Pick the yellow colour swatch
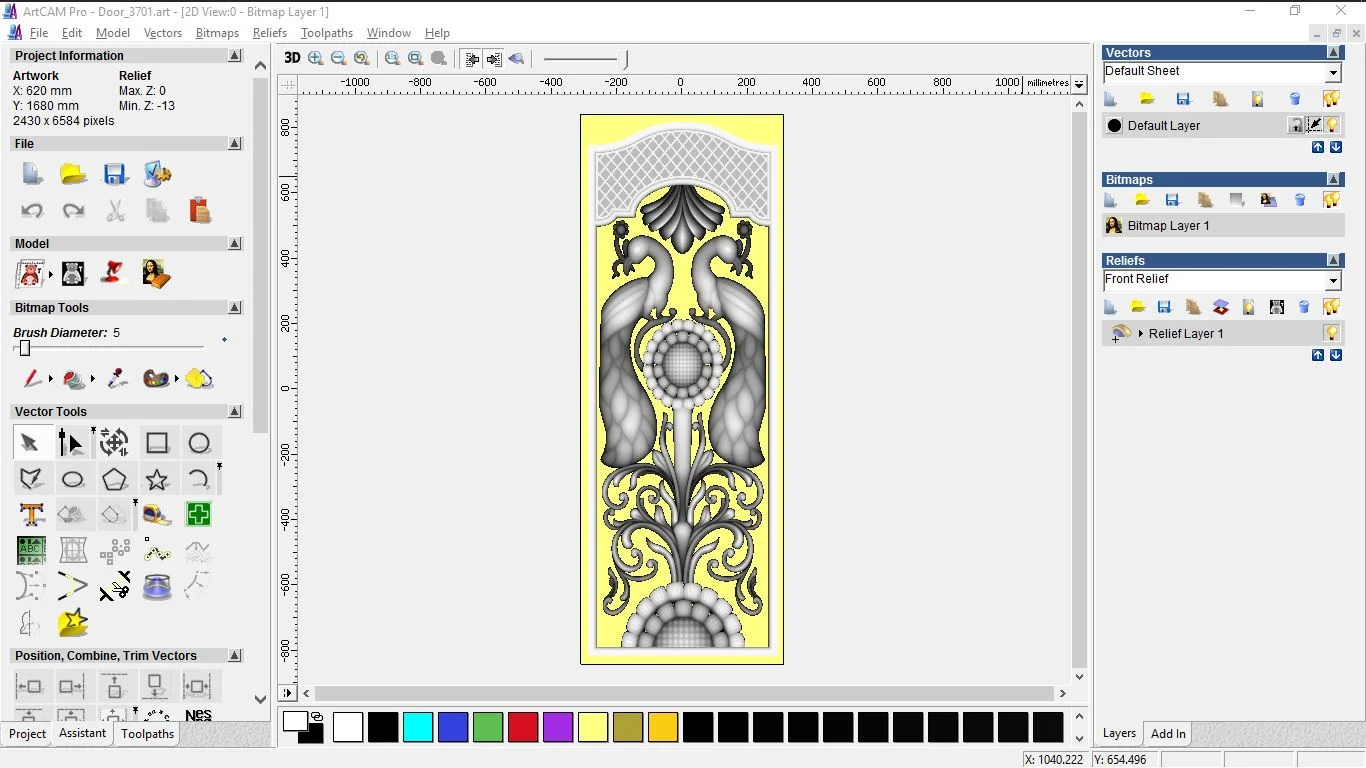The height and width of the screenshot is (768, 1366). click(x=593, y=727)
